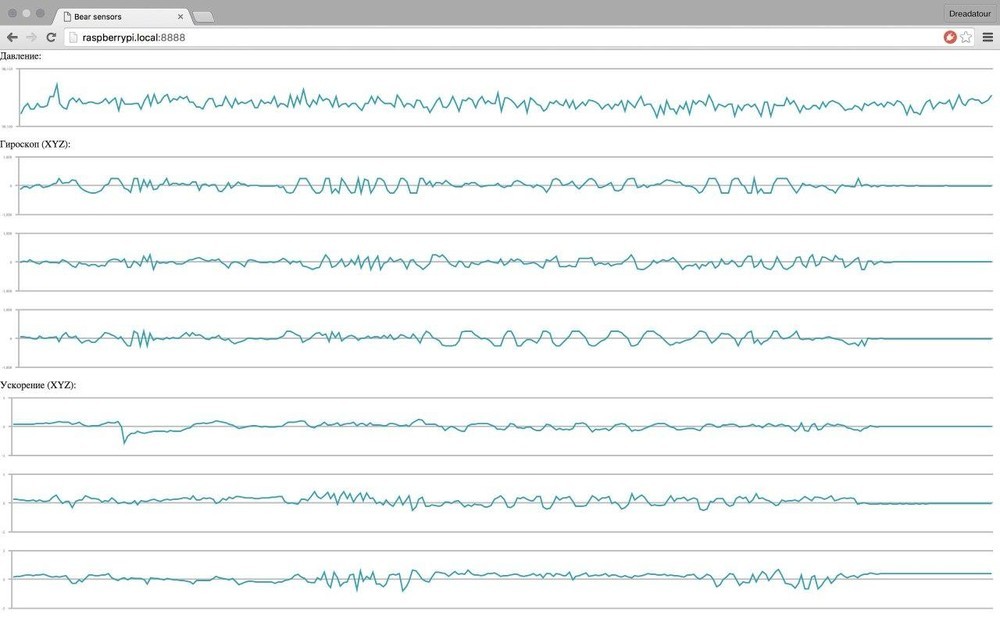Screen dimensions: 1000x625
Task: Close the Bear sensors tab
Action: [180, 17]
